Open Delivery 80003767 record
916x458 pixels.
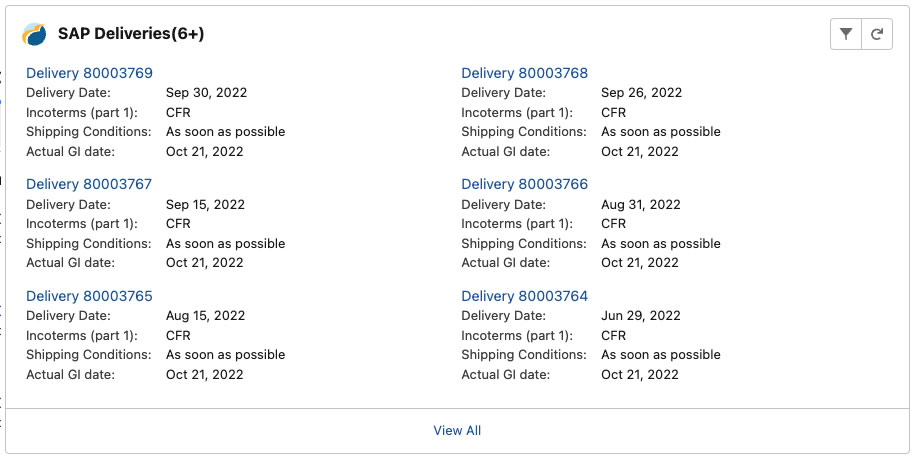(89, 184)
